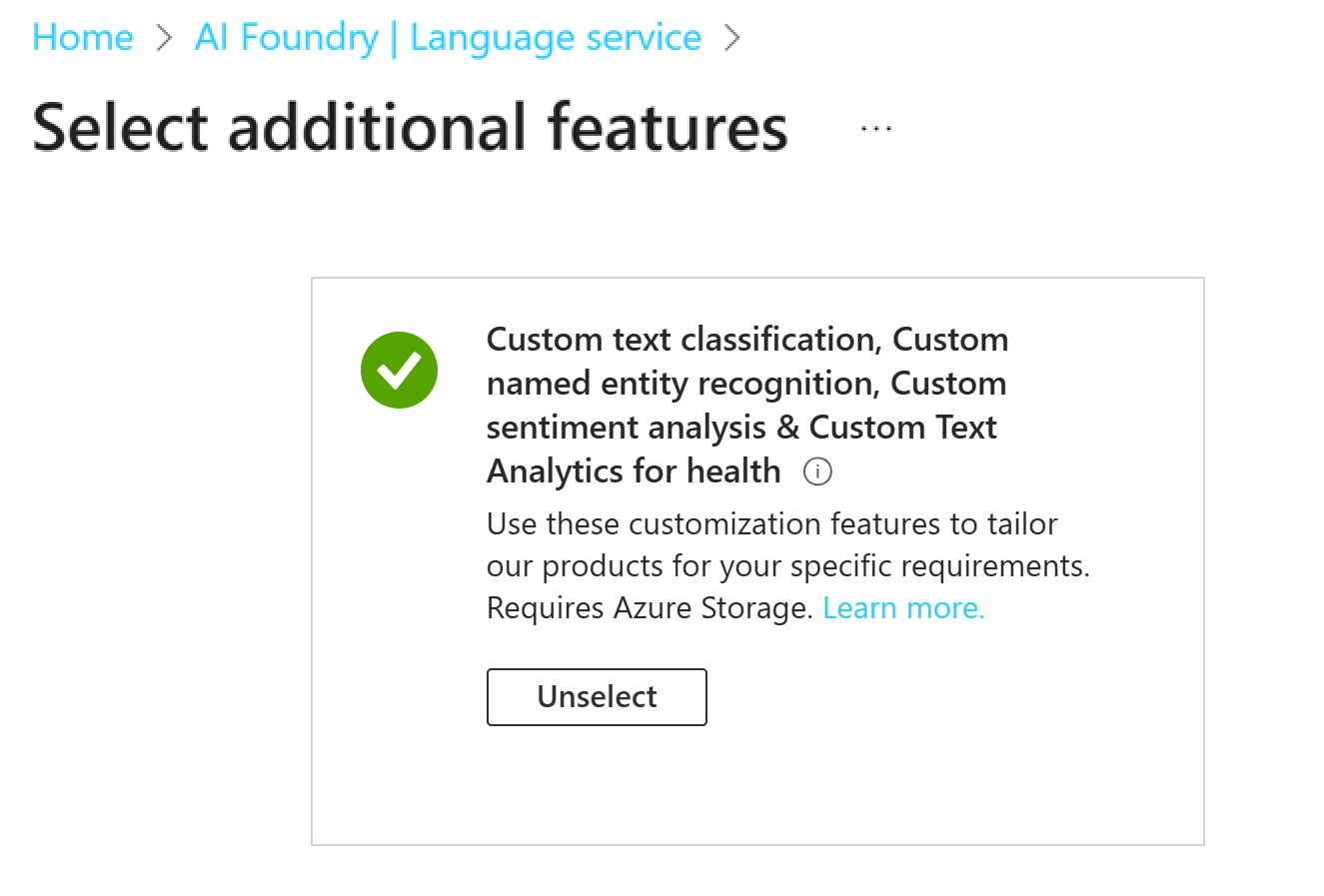Open the Home breadcrumb
The image size is (1324, 896).
[82, 37]
